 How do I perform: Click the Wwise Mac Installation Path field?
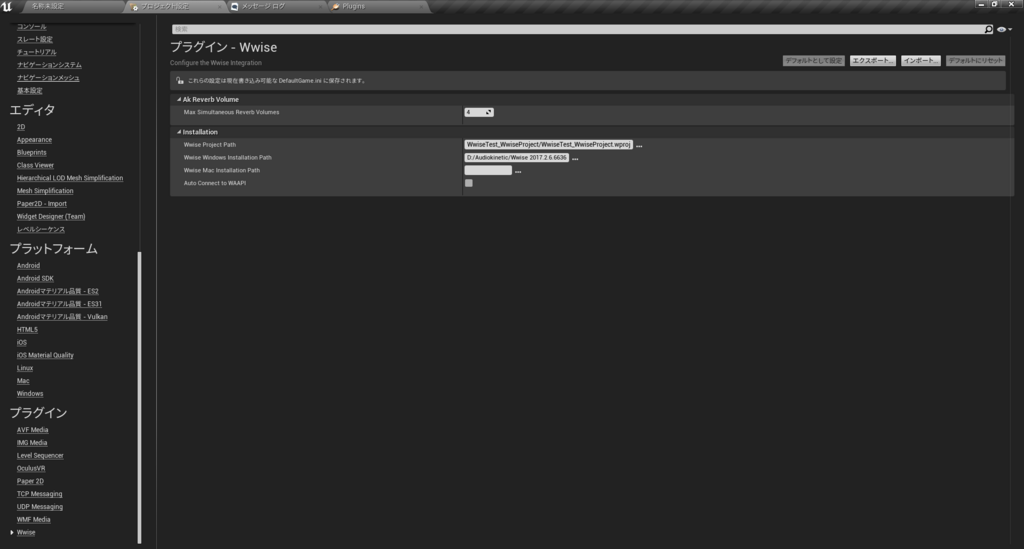488,170
